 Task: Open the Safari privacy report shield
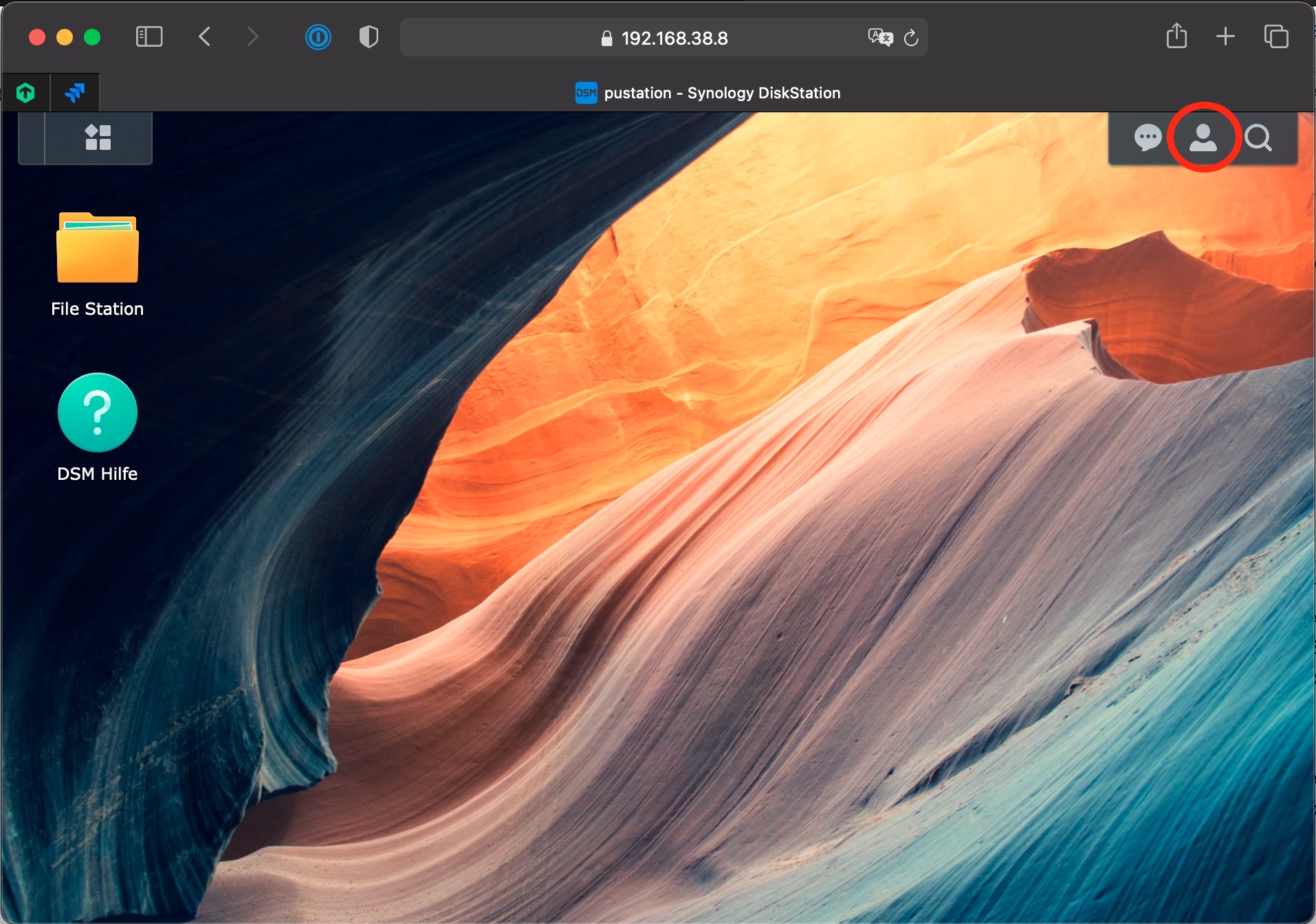pos(369,37)
